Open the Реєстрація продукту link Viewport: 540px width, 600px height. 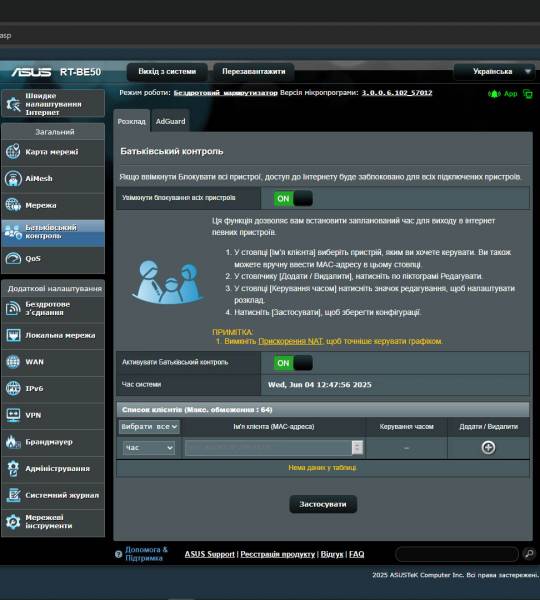point(277,554)
